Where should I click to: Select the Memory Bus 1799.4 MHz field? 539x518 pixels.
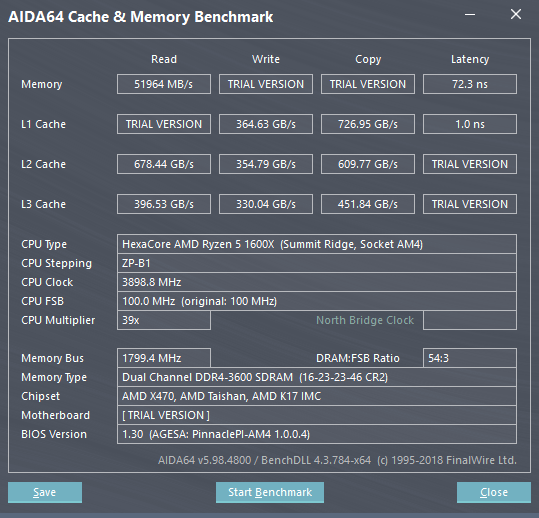[164, 358]
